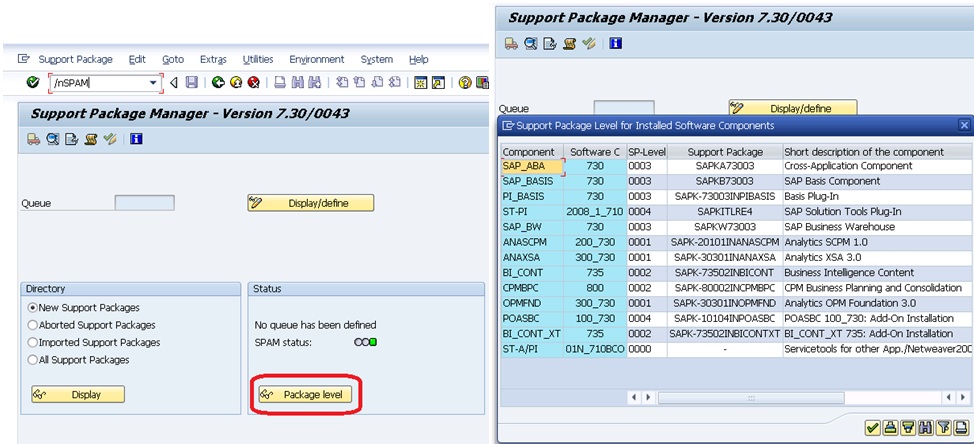This screenshot has width=974, height=444.
Task: Click the Save diskette icon in toolbar
Action: pos(191,82)
